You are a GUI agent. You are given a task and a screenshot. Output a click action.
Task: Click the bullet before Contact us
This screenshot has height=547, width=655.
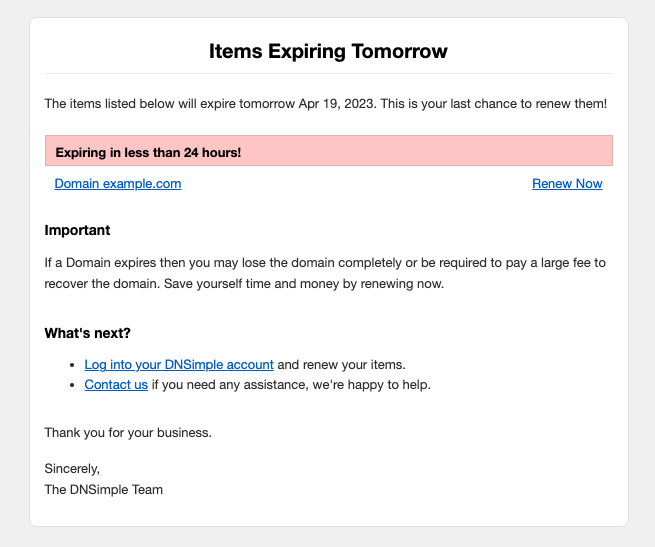tap(73, 386)
